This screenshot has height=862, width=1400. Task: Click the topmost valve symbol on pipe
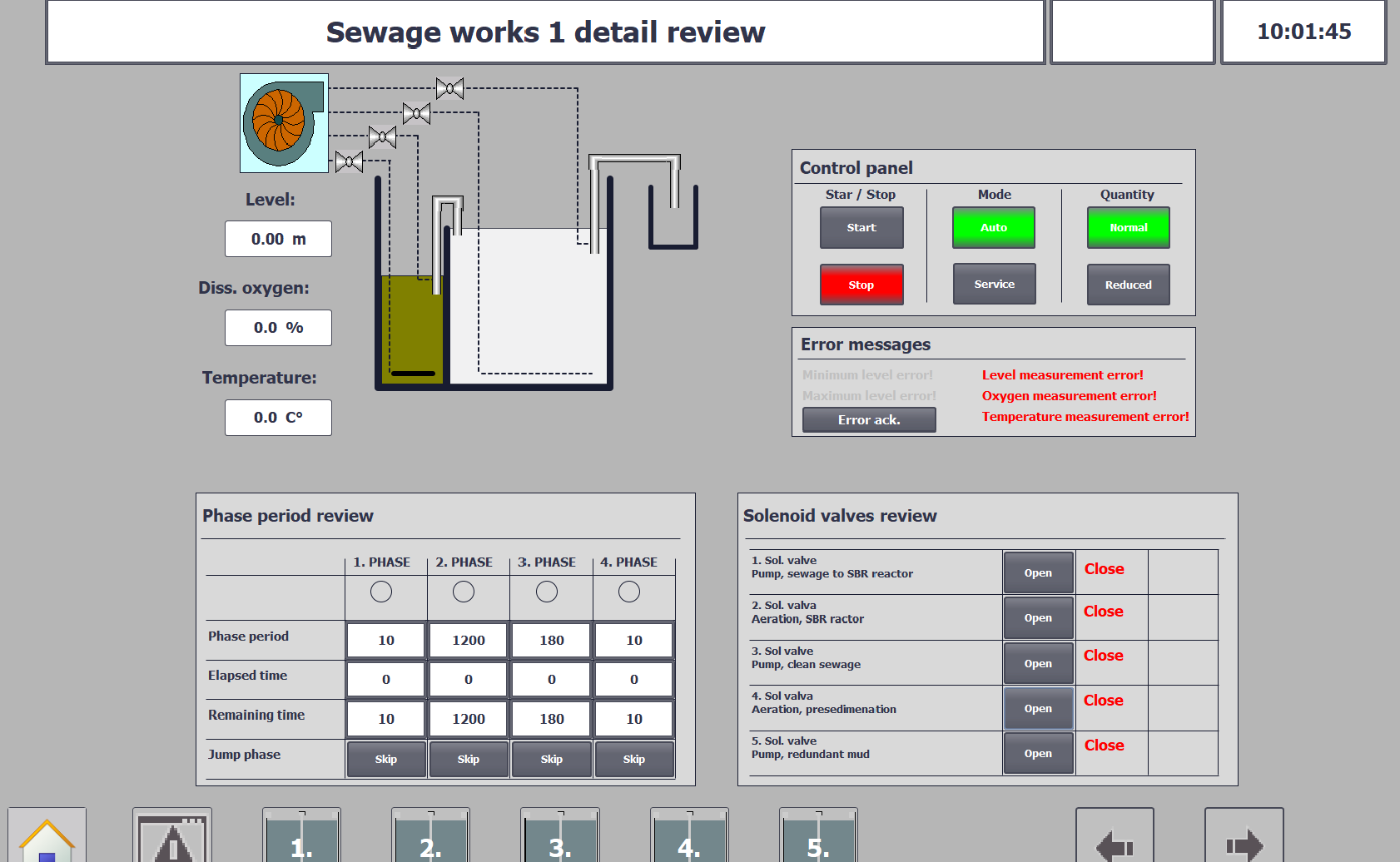click(449, 88)
